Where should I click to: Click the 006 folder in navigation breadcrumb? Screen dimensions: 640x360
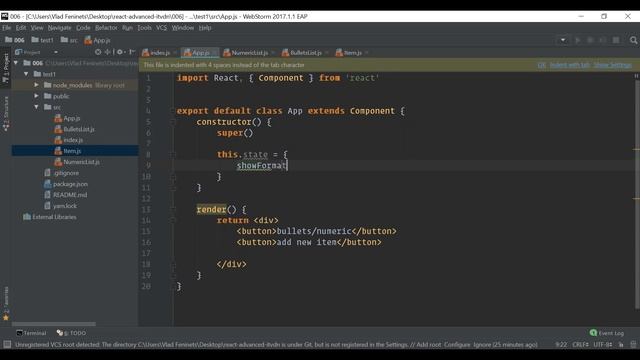coord(15,40)
